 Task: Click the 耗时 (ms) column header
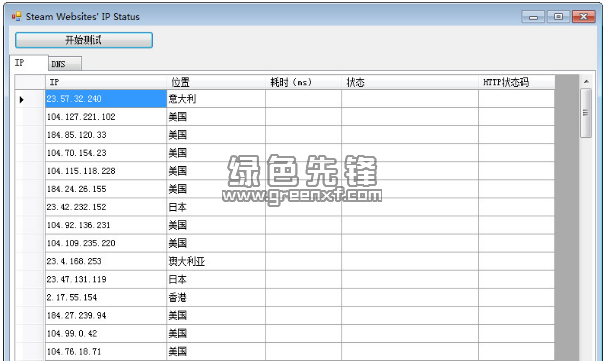coord(303,82)
